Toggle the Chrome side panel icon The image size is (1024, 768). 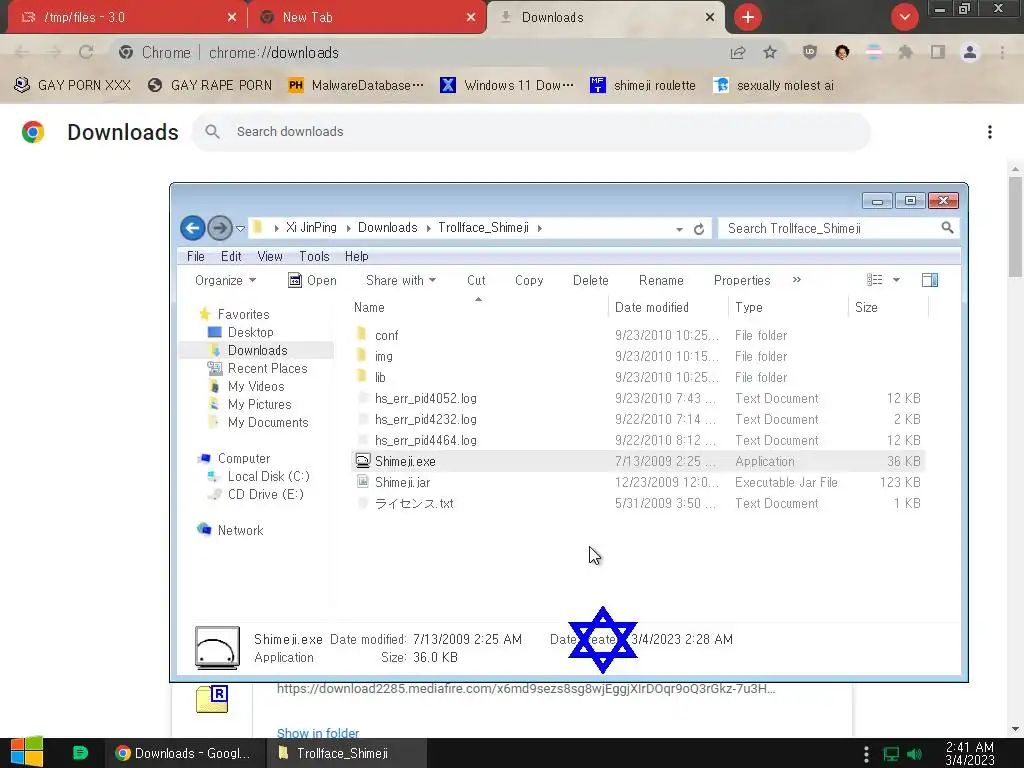point(938,52)
